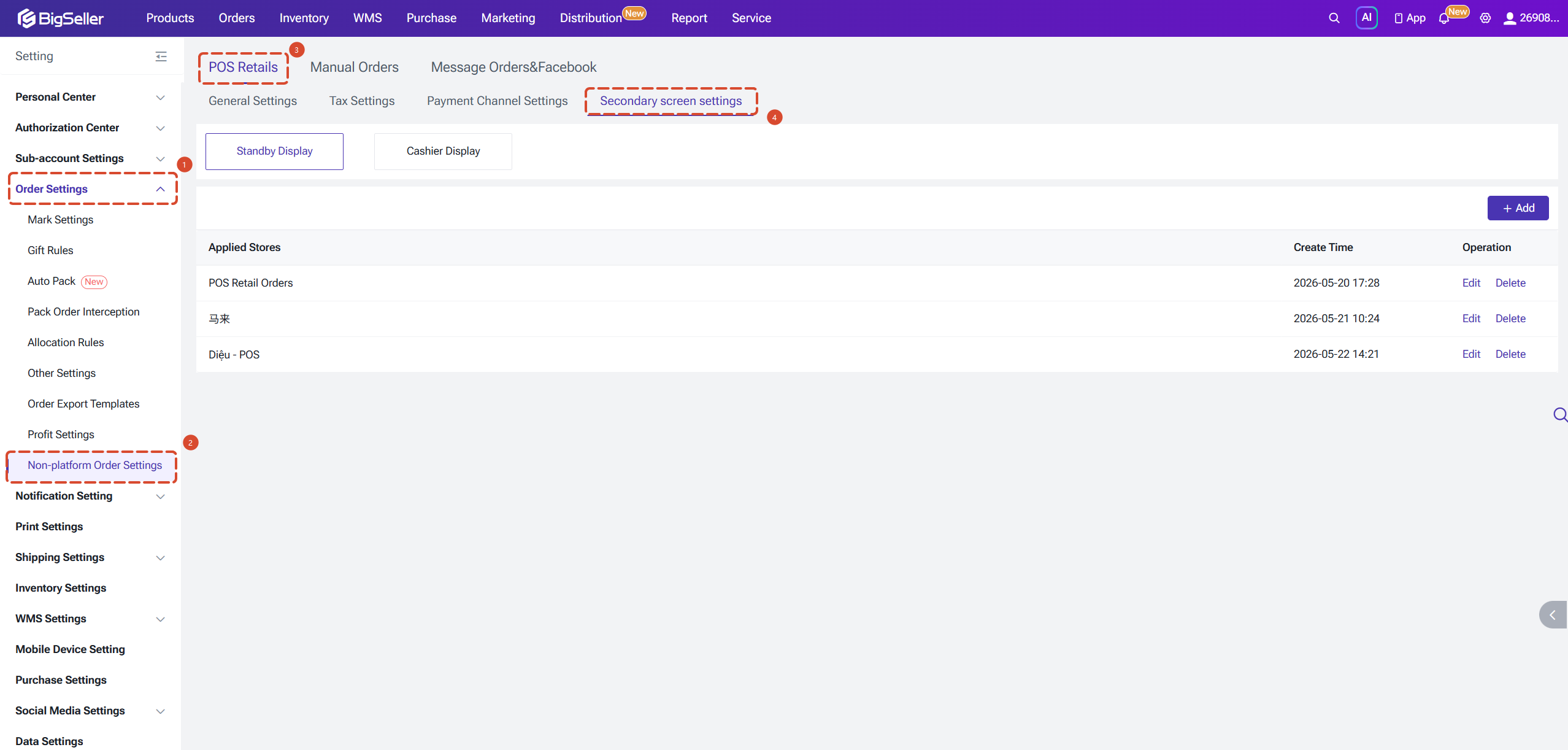This screenshot has width=1568, height=750.
Task: Edit the 马来 store row
Action: (1471, 319)
